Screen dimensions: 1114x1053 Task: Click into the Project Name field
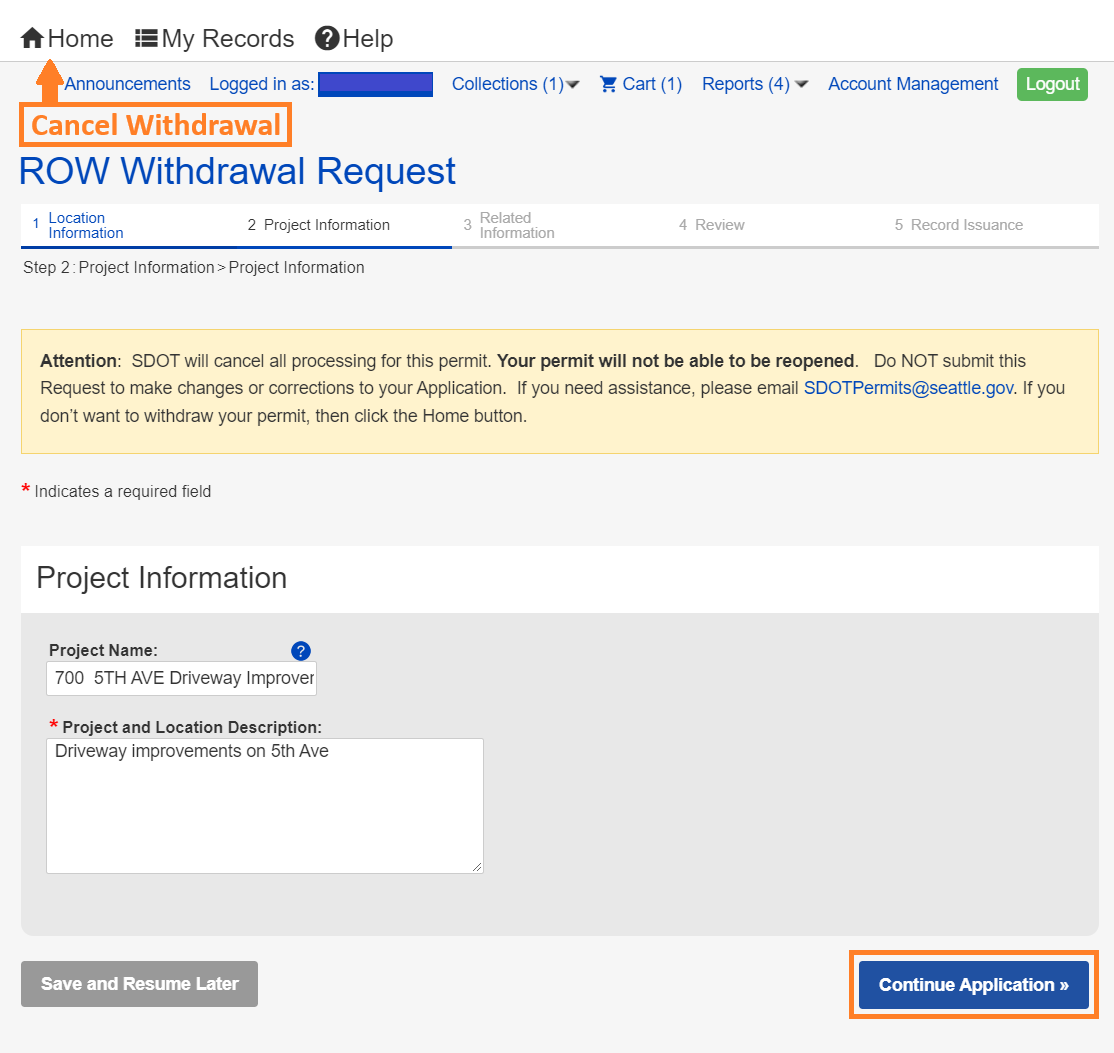coord(181,678)
